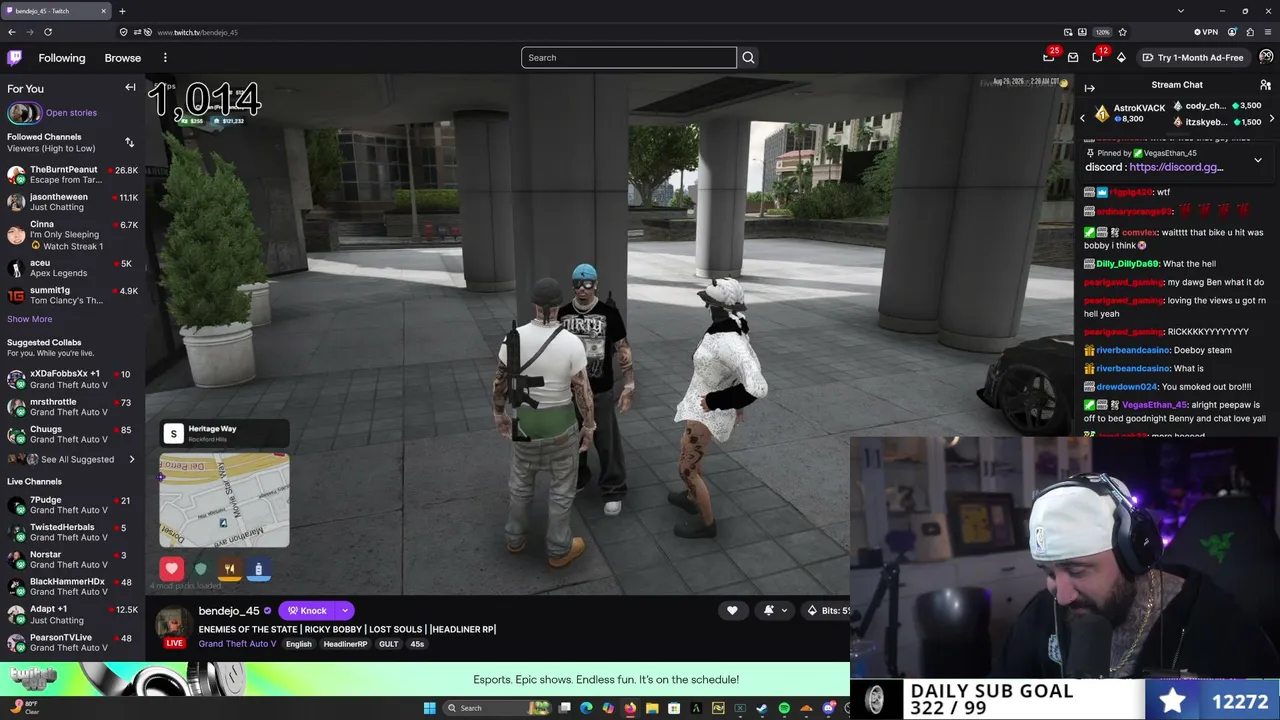
Task: Show more followed channels
Action: click(30, 319)
